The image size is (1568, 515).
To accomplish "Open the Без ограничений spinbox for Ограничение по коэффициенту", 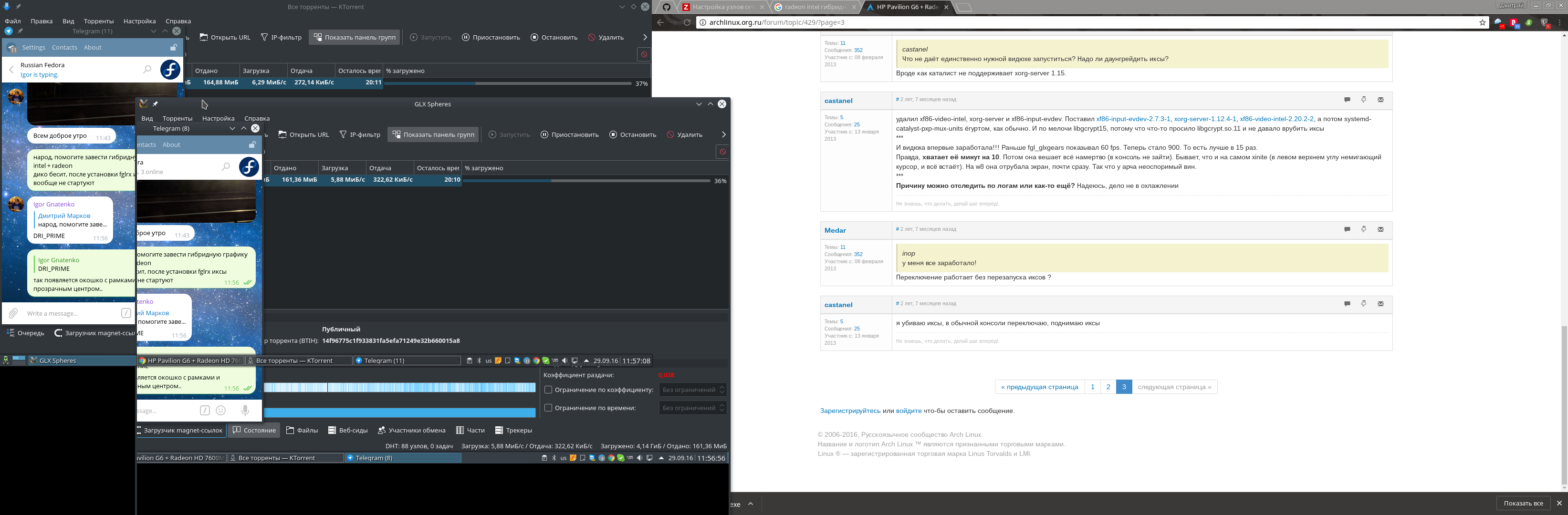I will (x=693, y=390).
